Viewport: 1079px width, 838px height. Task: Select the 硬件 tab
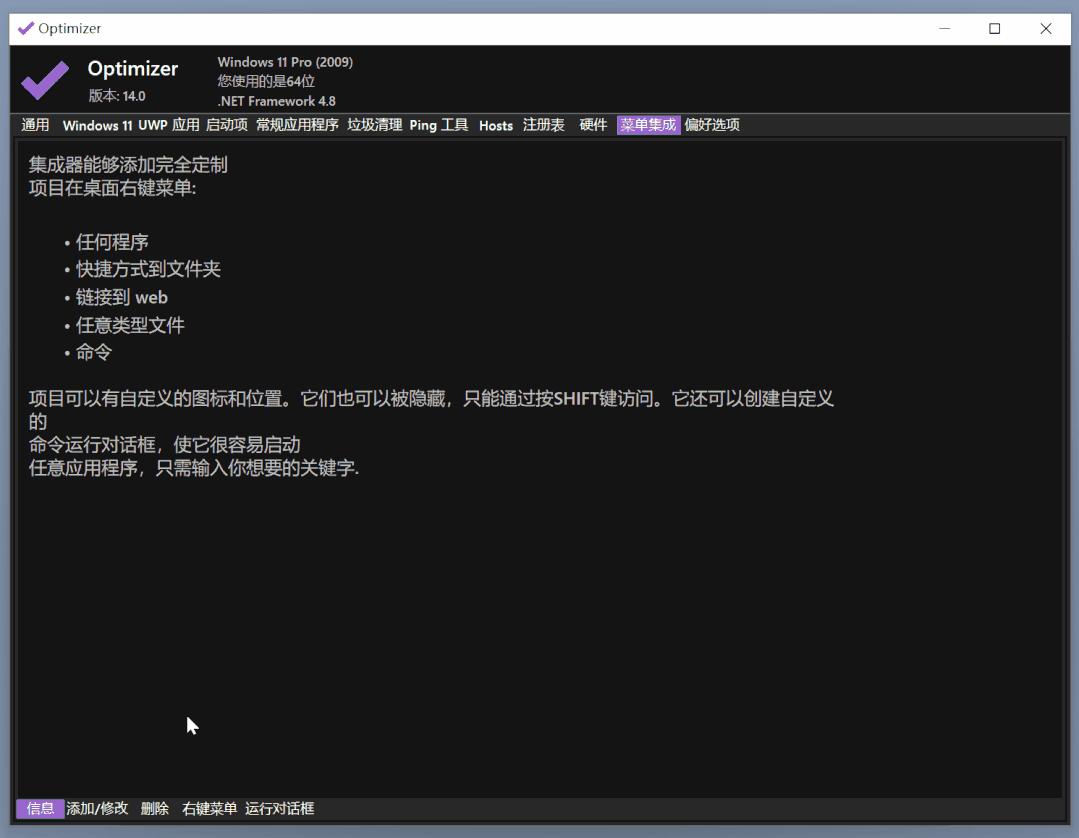593,125
